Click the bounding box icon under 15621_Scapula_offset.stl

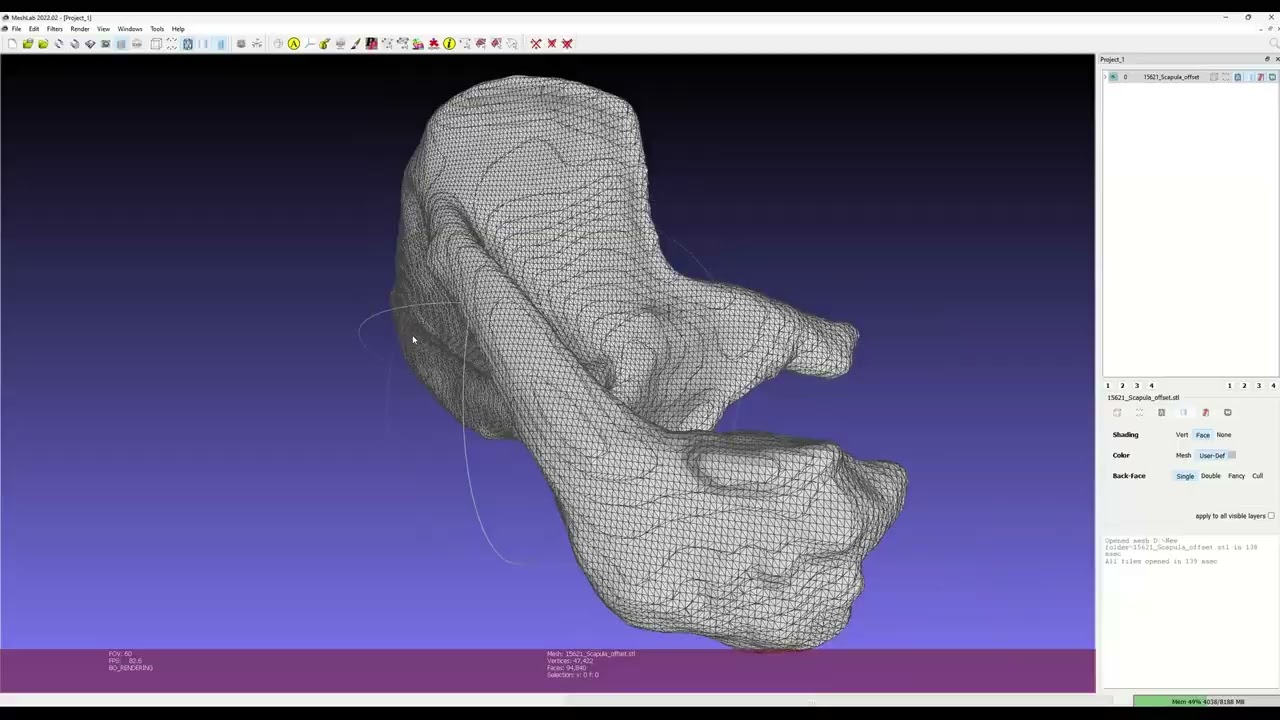point(1117,412)
